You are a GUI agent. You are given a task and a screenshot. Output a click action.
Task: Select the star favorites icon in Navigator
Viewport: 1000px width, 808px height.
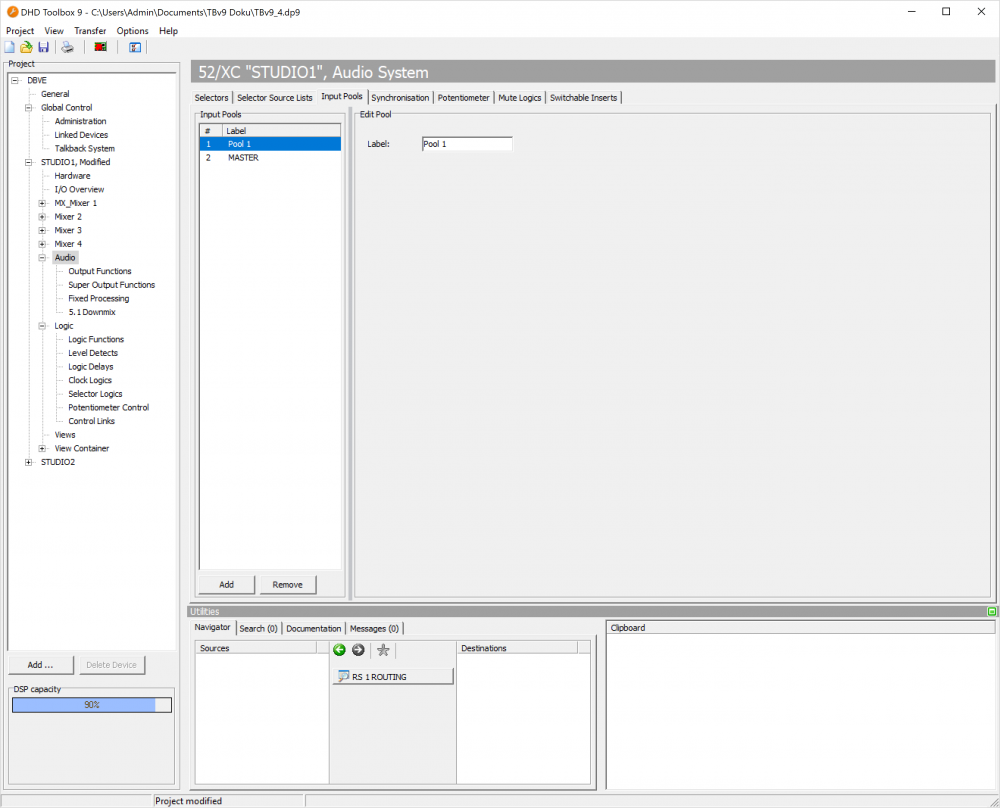tap(383, 650)
